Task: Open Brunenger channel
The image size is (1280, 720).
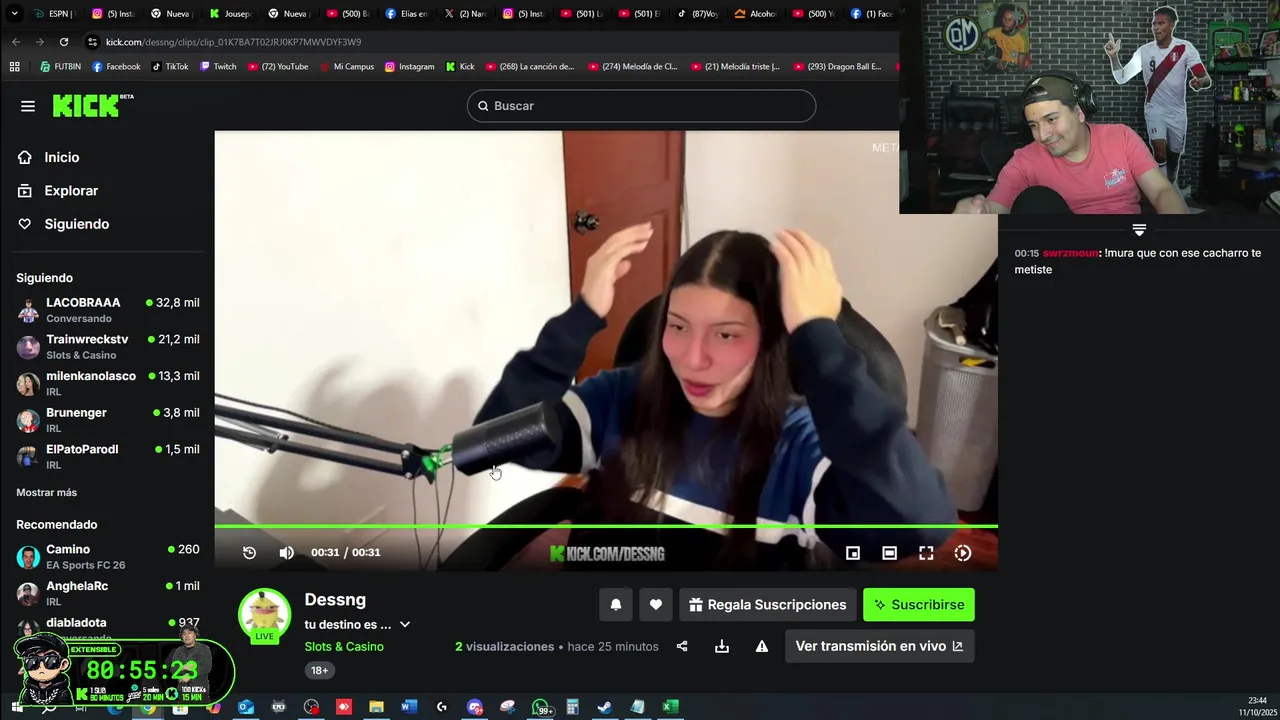Action: tap(107, 420)
